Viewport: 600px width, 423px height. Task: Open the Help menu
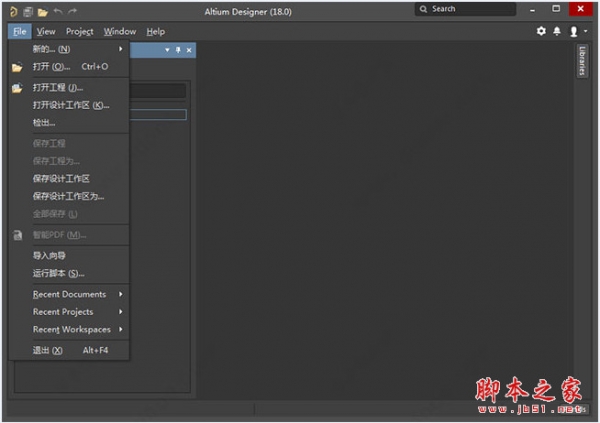point(155,31)
